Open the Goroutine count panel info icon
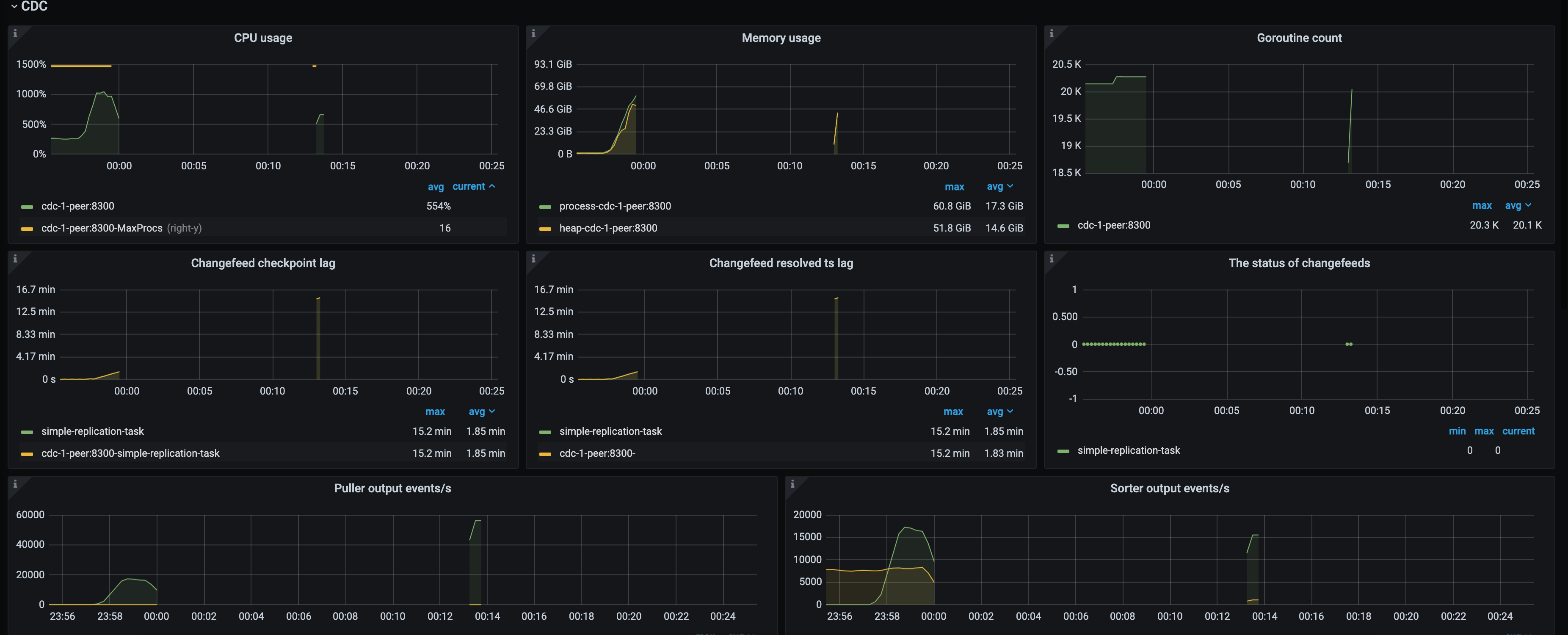1568x635 pixels. [1051, 34]
